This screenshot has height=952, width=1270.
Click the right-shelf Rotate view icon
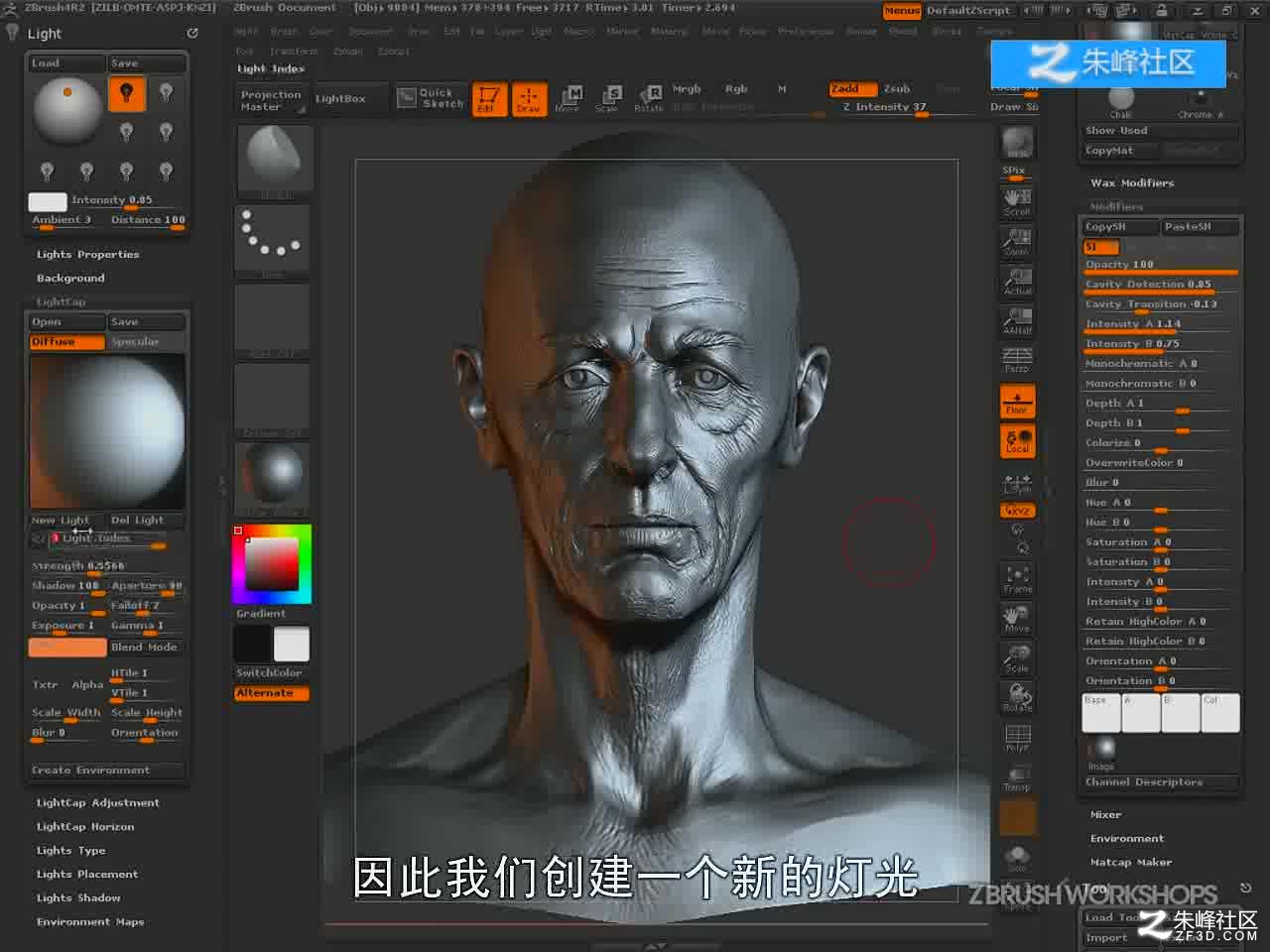pos(1017,698)
